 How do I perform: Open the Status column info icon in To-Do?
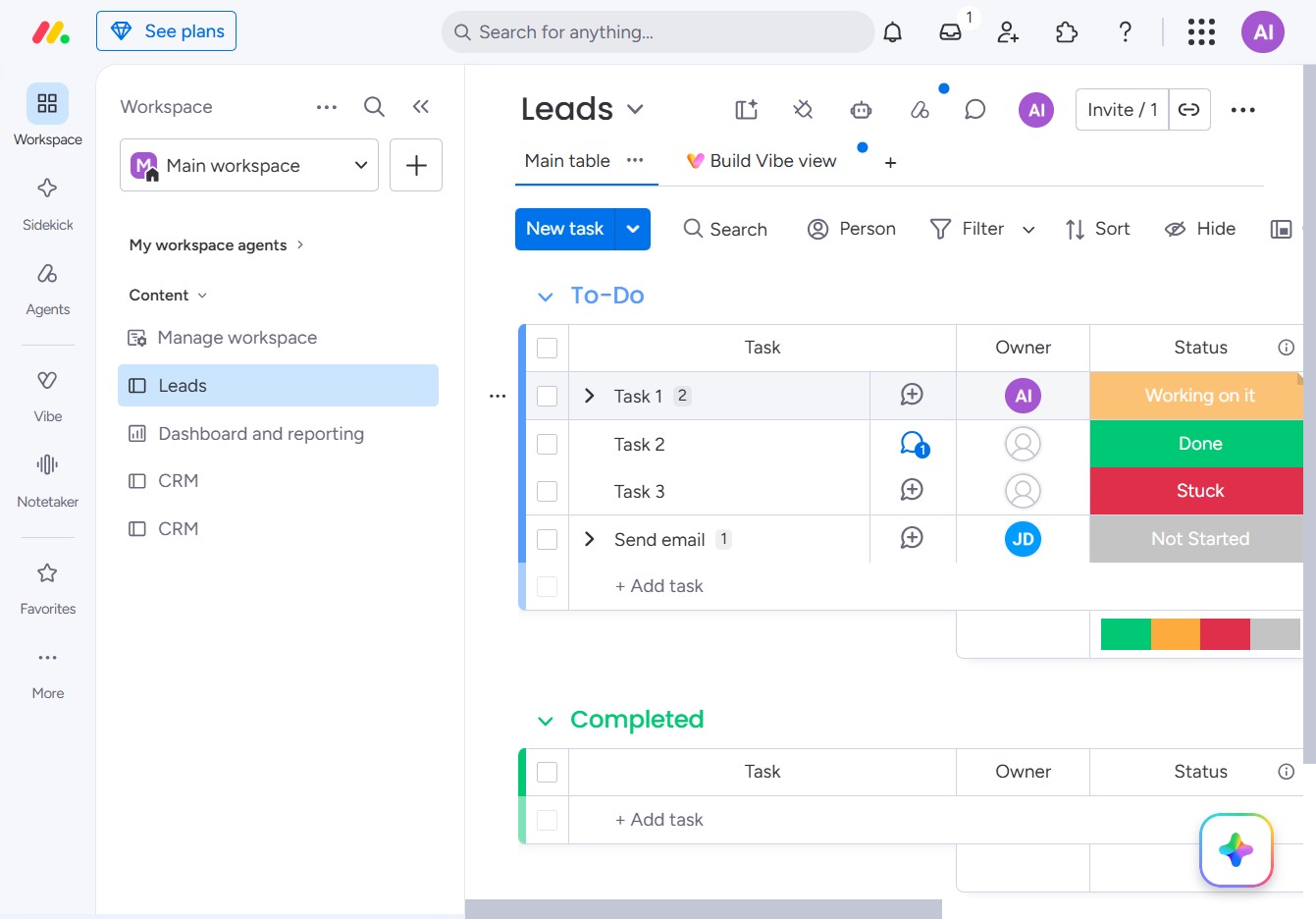tap(1286, 348)
